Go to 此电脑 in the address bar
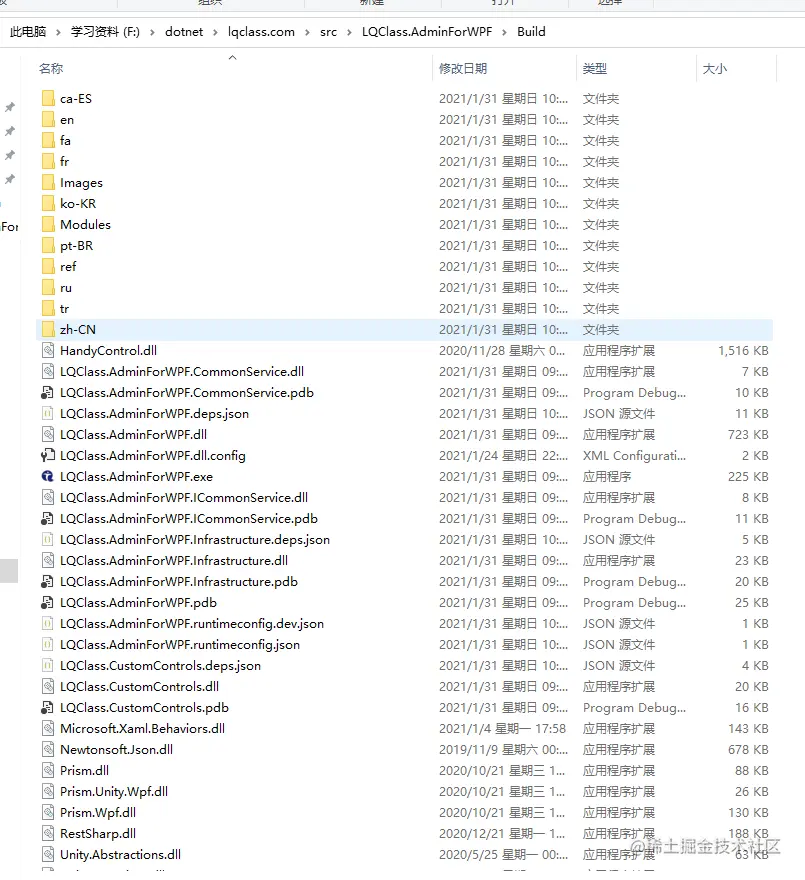Viewport: 805px width, 880px height. click(x=28, y=31)
